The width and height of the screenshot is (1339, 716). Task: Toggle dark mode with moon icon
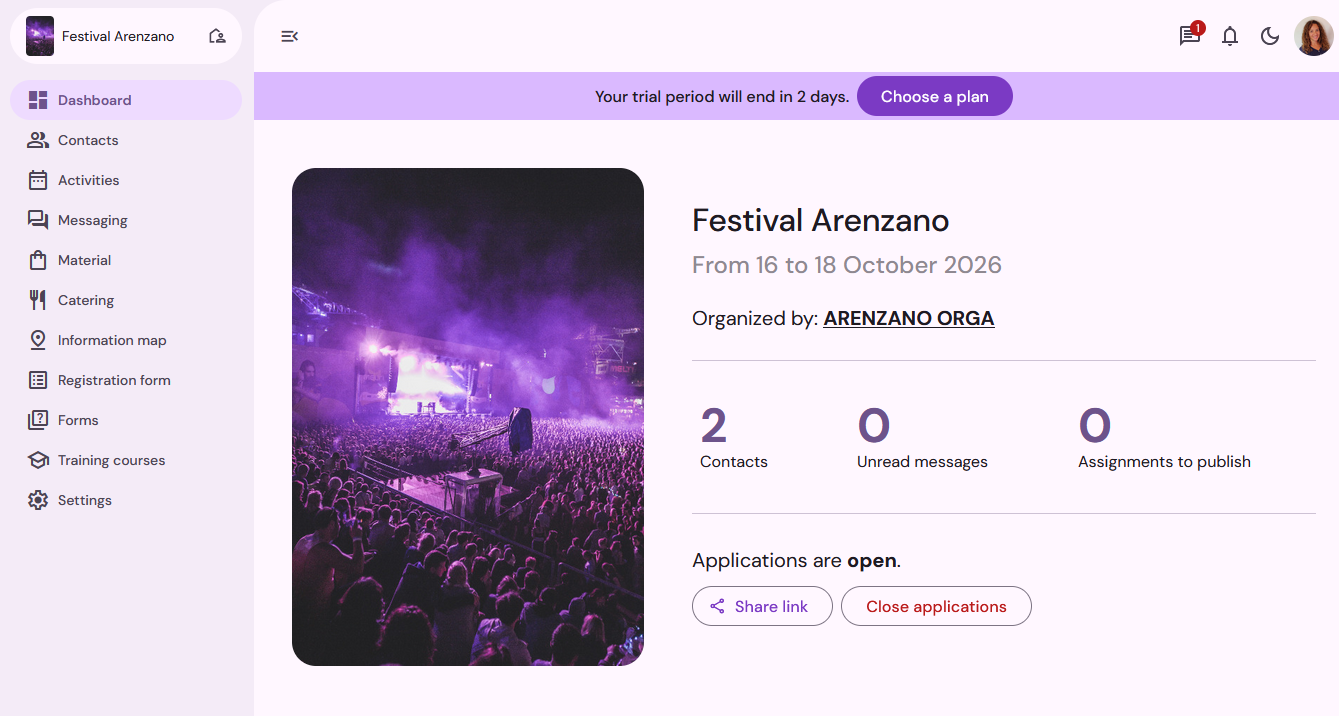tap(1270, 36)
